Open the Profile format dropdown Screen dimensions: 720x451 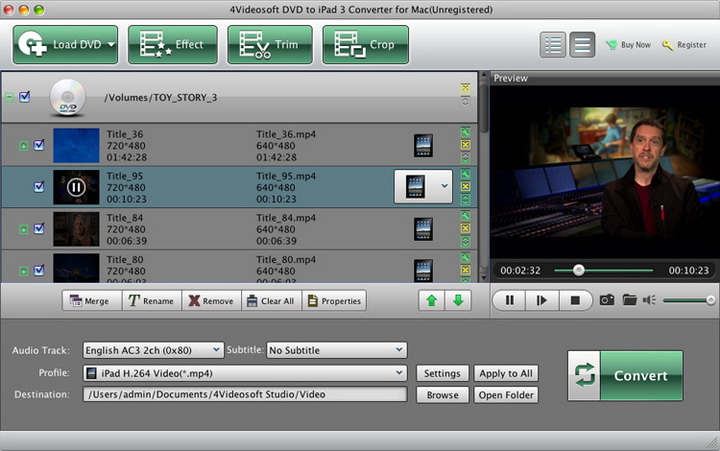pyautogui.click(x=245, y=373)
